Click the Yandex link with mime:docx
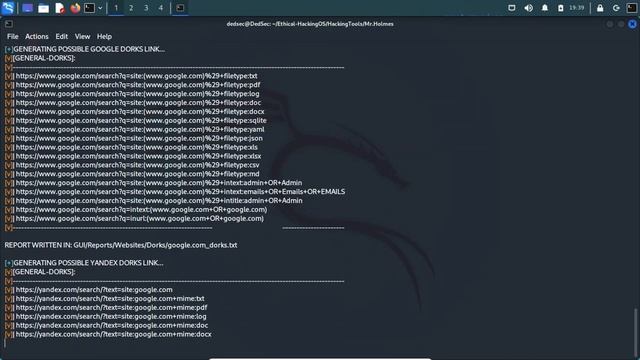Screen dimensions: 640x360 pos(113,334)
